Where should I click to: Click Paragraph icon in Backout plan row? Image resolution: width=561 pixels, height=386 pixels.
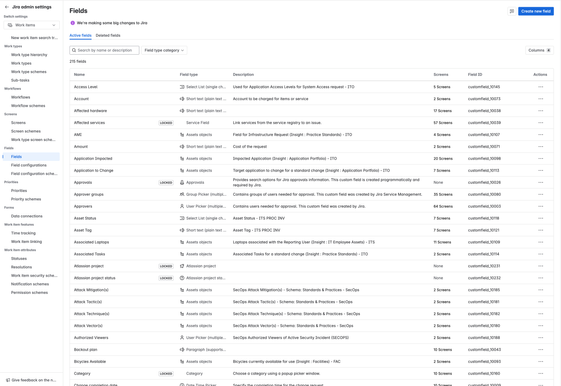(x=182, y=350)
